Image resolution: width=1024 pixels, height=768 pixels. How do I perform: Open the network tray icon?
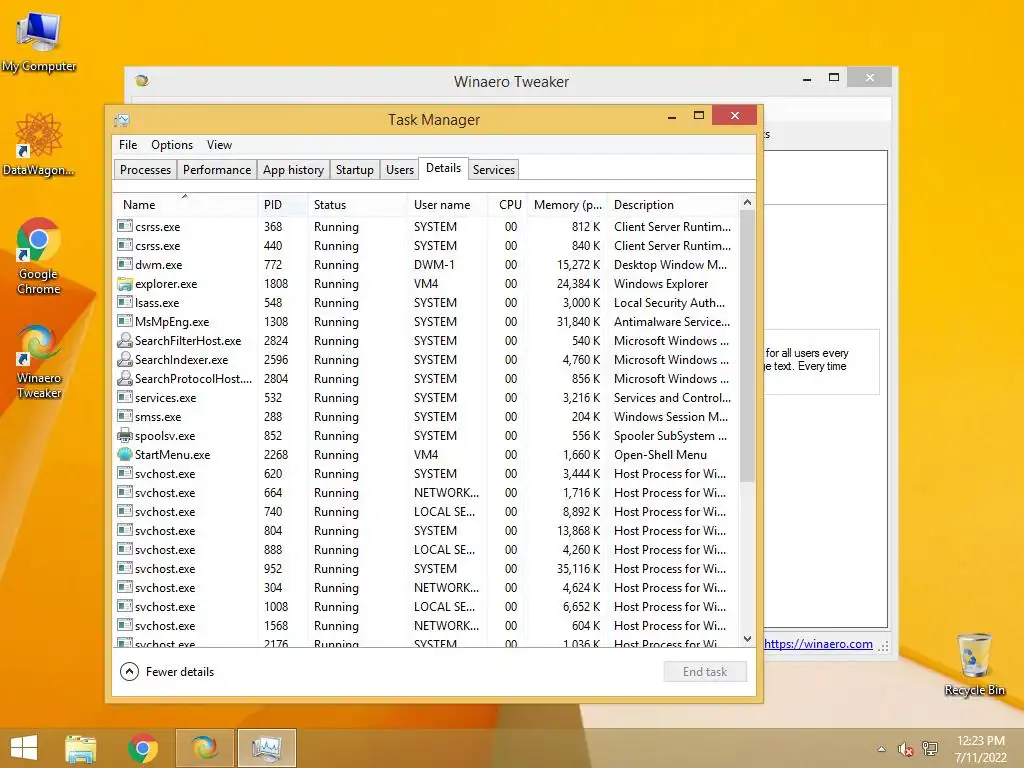tap(930, 749)
